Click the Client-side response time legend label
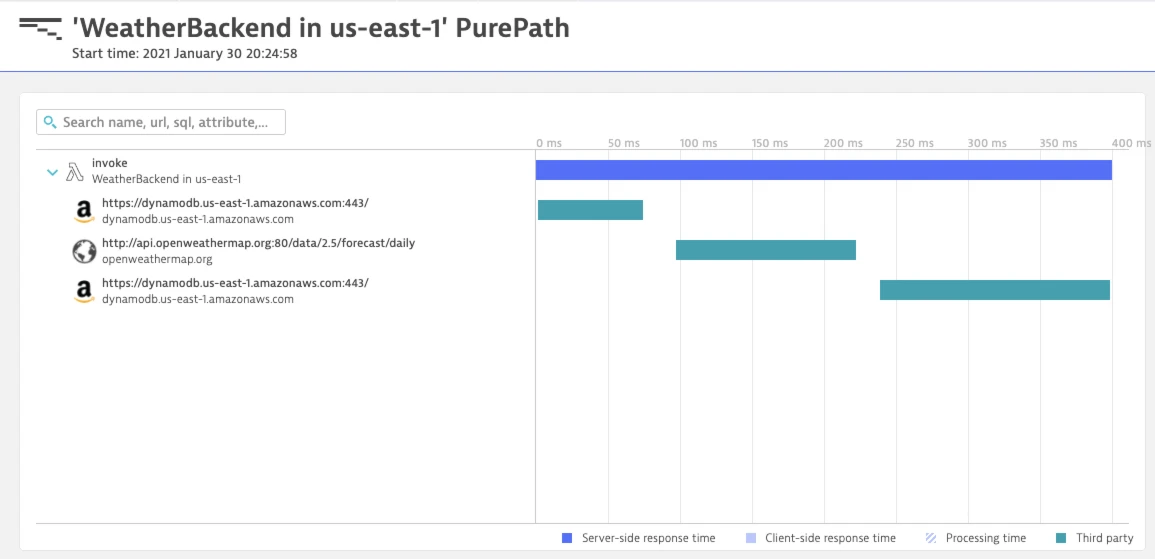This screenshot has height=559, width=1155. 831,538
